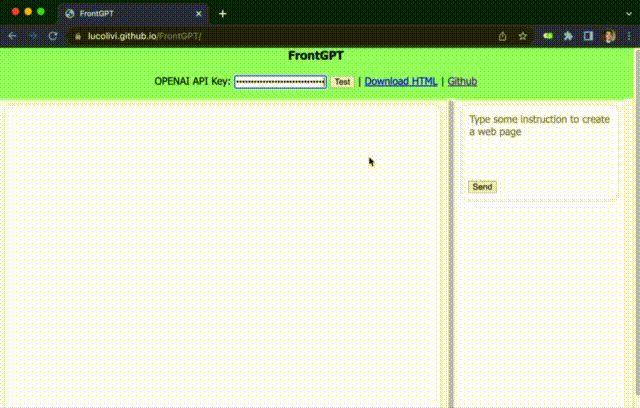
Task: Open the profile avatar menu
Action: pyautogui.click(x=609, y=36)
